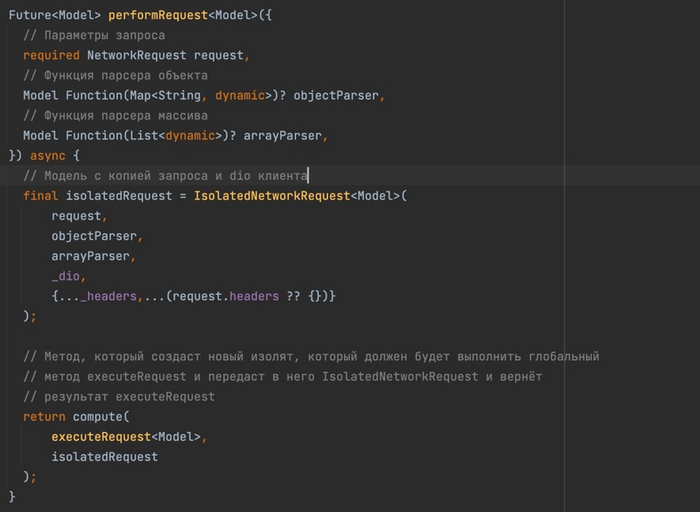This screenshot has height=512, width=700.
Task: Click the 'Параметры запроса' comment
Action: tap(94, 35)
